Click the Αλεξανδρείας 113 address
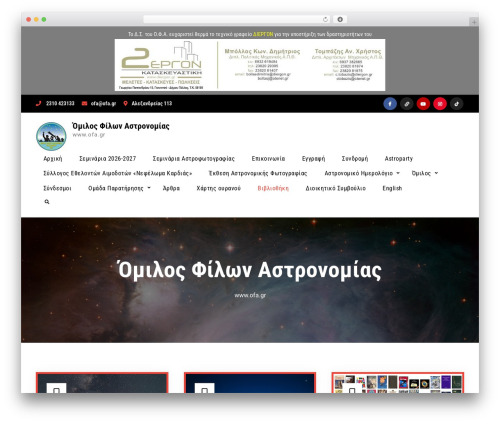Image resolution: width=500 pixels, height=423 pixels. tap(152, 103)
